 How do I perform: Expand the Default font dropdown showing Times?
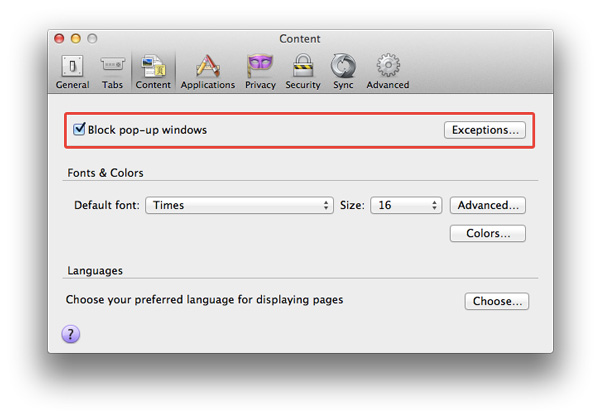coord(240,205)
